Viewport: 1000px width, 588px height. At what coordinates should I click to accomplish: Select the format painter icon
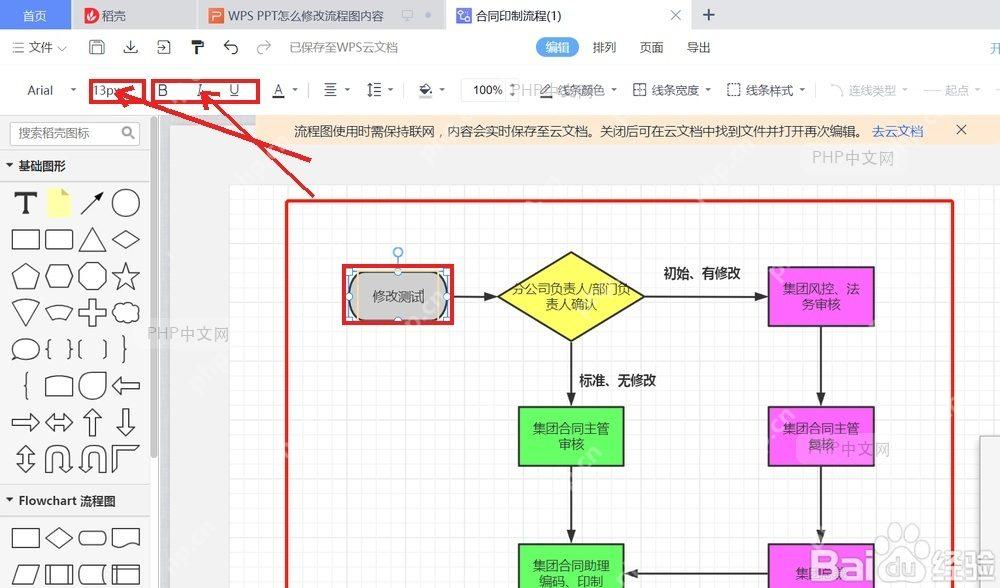[x=198, y=47]
